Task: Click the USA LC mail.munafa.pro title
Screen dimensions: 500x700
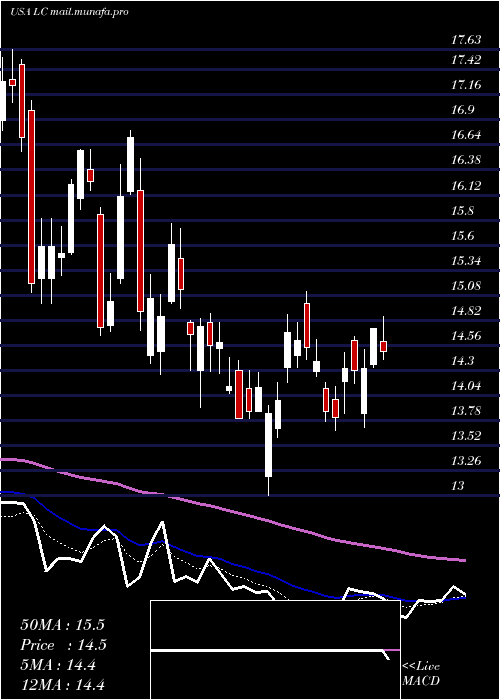Action: [x=69, y=12]
